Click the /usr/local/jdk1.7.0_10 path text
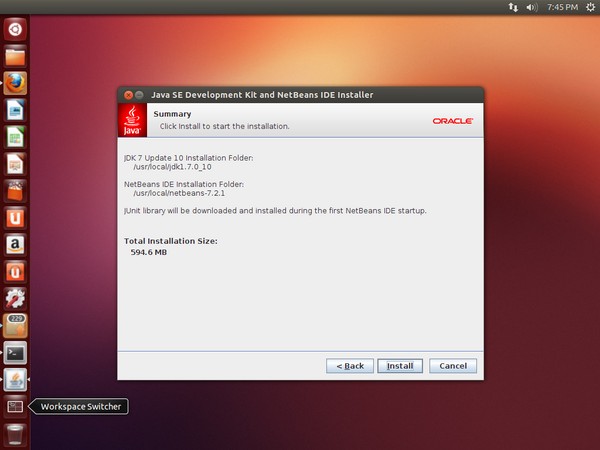 (172, 167)
